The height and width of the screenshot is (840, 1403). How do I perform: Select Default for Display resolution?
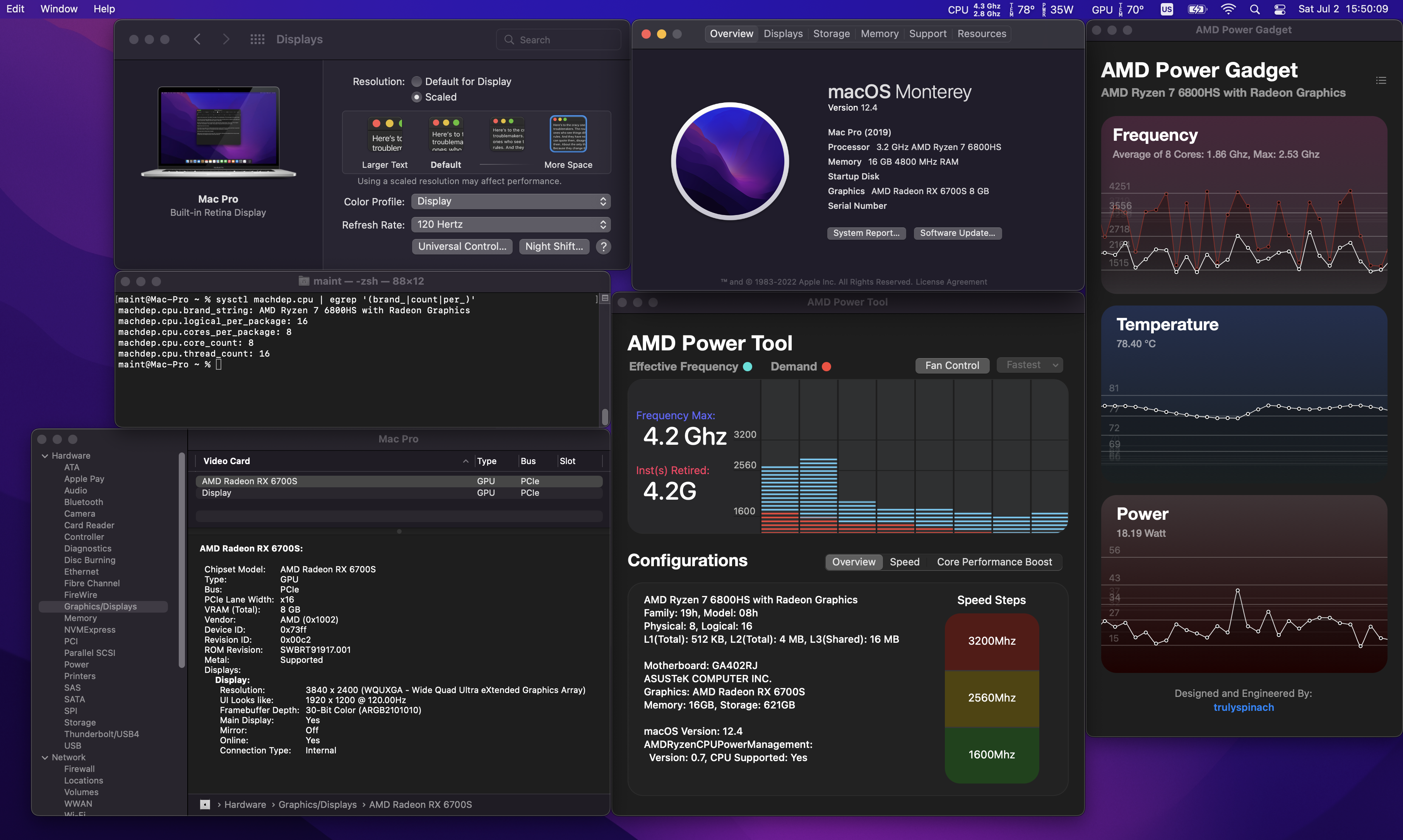click(x=417, y=82)
